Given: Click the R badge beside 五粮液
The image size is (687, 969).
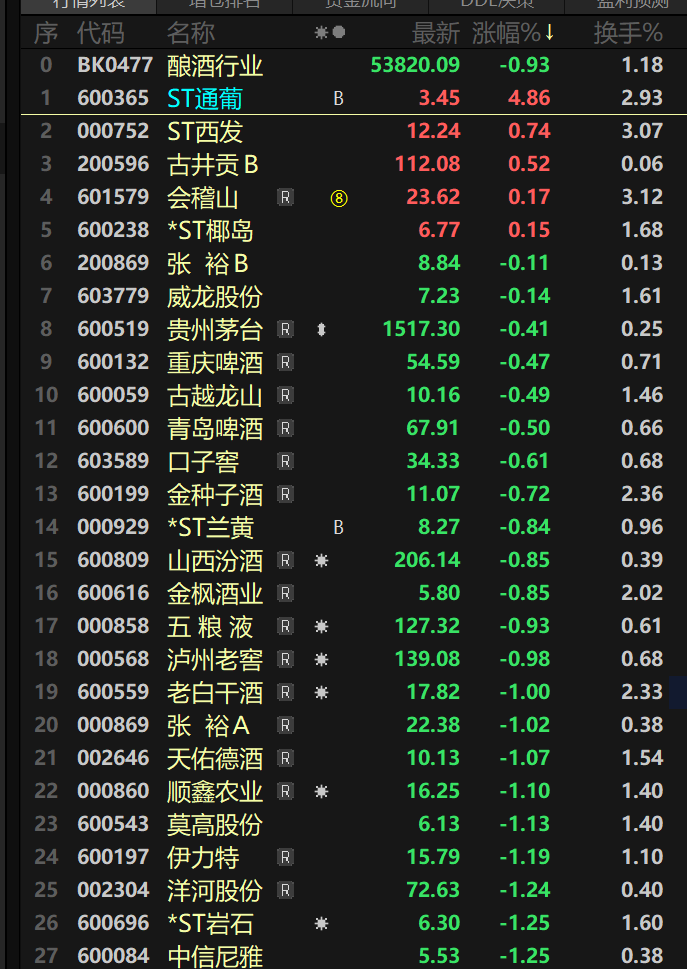Looking at the screenshot, I should coord(285,626).
